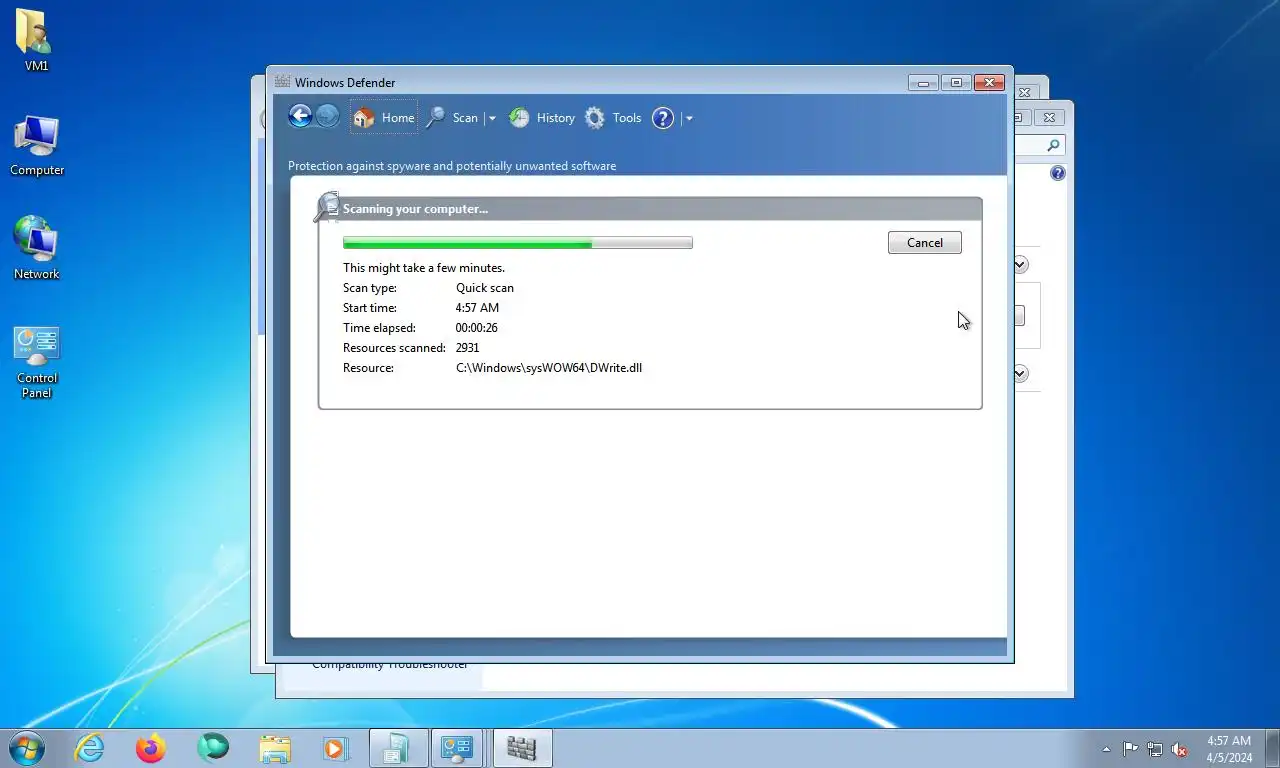Viewport: 1280px width, 768px height.
Task: Launch Internet Explorer from the taskbar
Action: [90, 748]
